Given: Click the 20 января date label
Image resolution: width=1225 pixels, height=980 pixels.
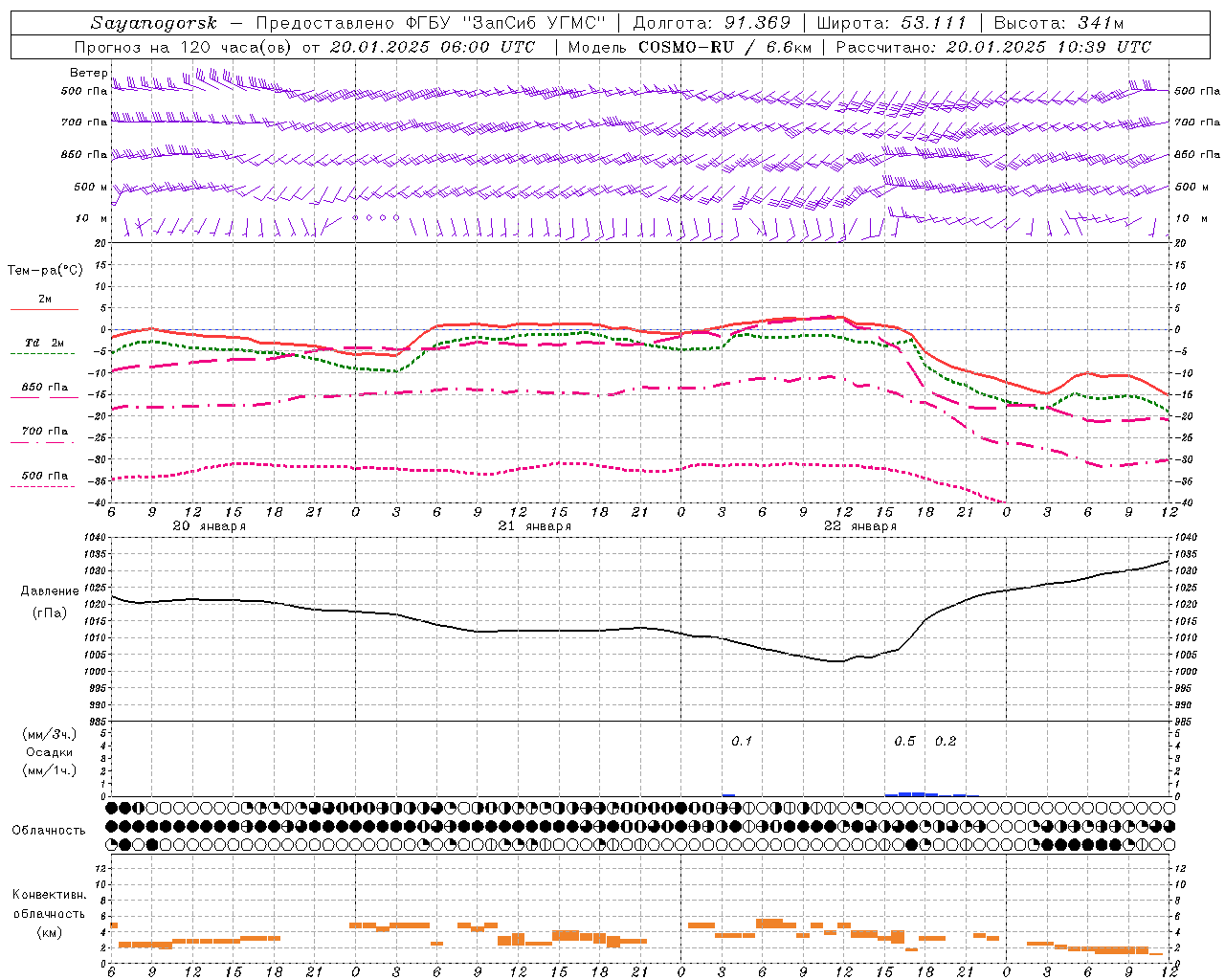Looking at the screenshot, I should 209,526.
